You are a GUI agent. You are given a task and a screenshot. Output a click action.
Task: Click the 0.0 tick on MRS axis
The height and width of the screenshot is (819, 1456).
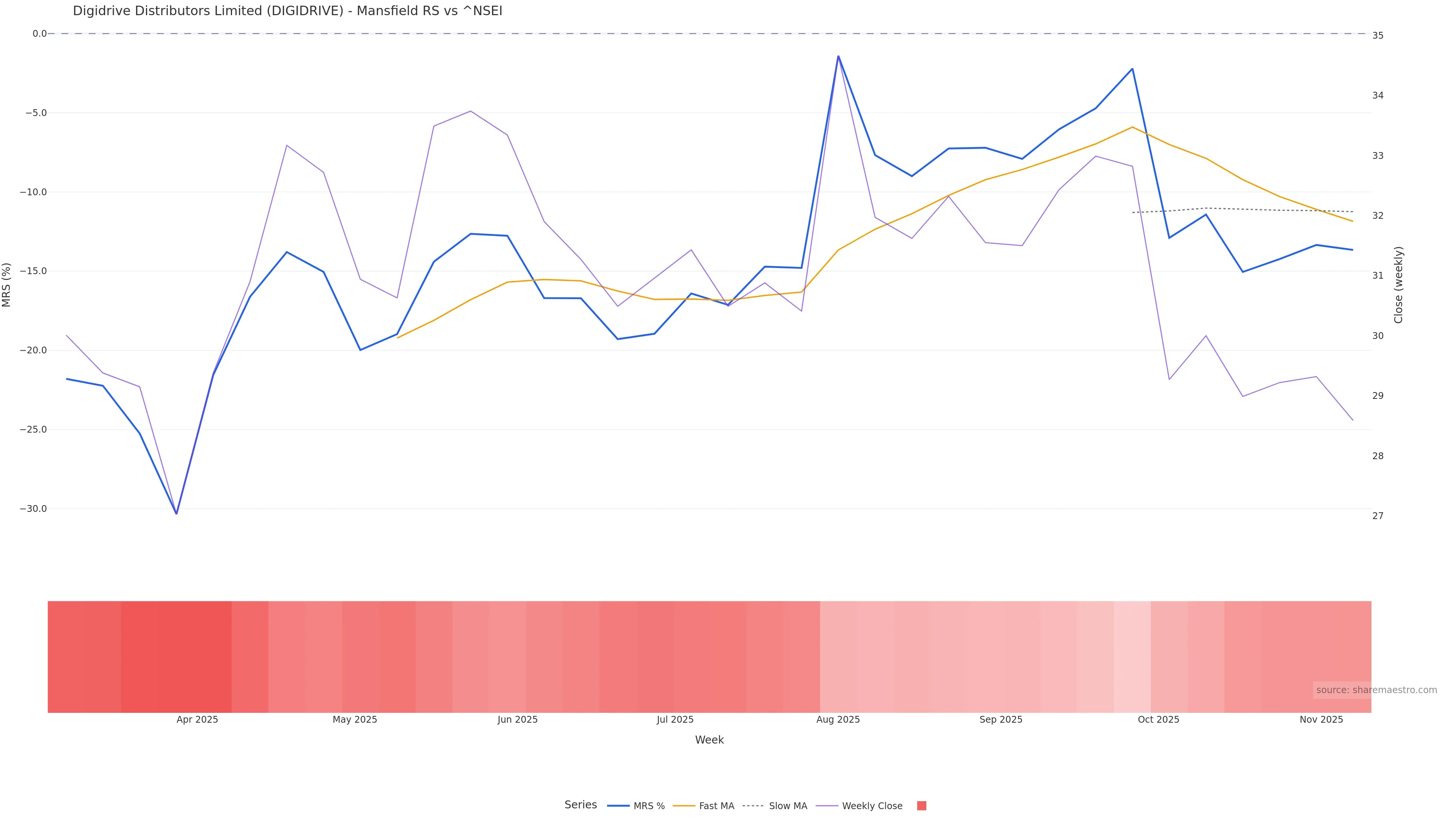39,34
